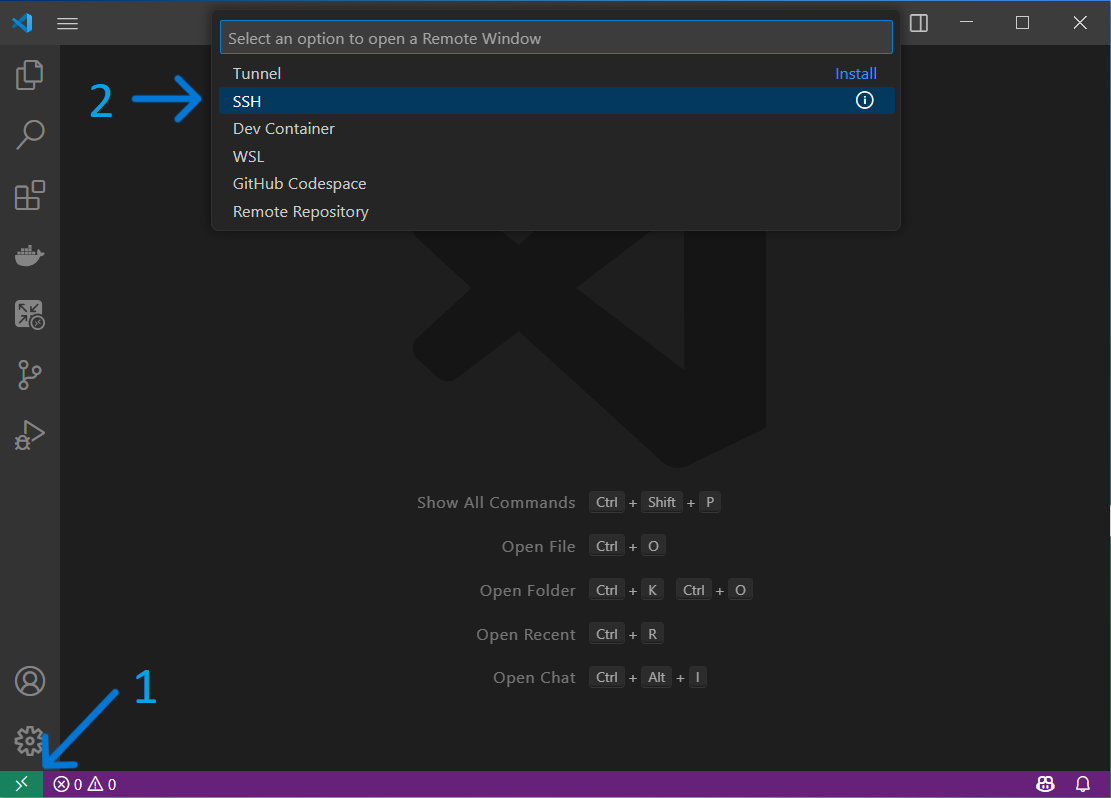Open the errors and warnings status indicator
The image size is (1111, 798).
[x=85, y=784]
